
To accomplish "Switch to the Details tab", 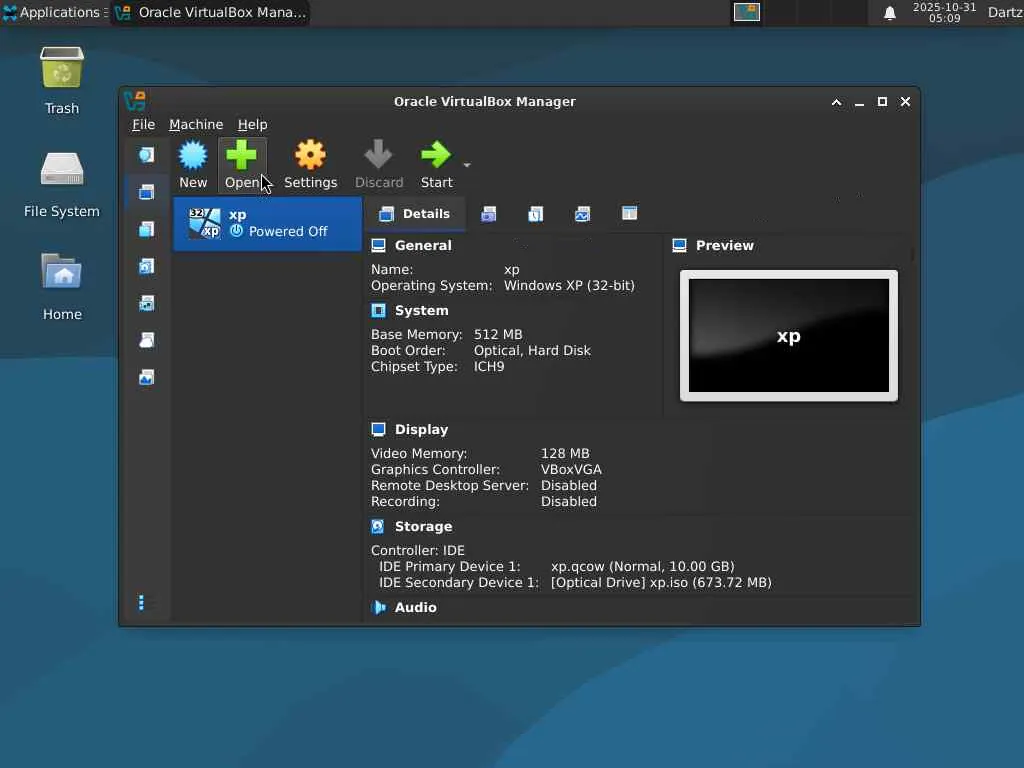I will click(x=415, y=214).
